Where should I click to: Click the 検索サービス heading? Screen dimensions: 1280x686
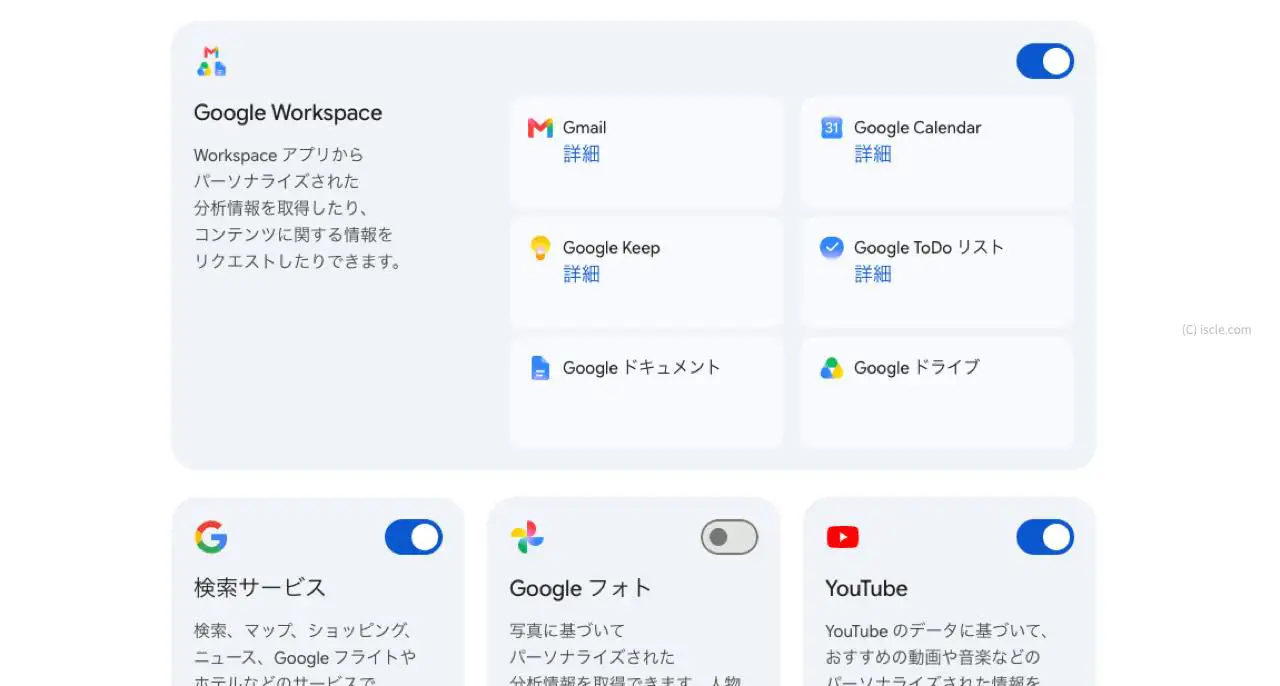tap(260, 588)
